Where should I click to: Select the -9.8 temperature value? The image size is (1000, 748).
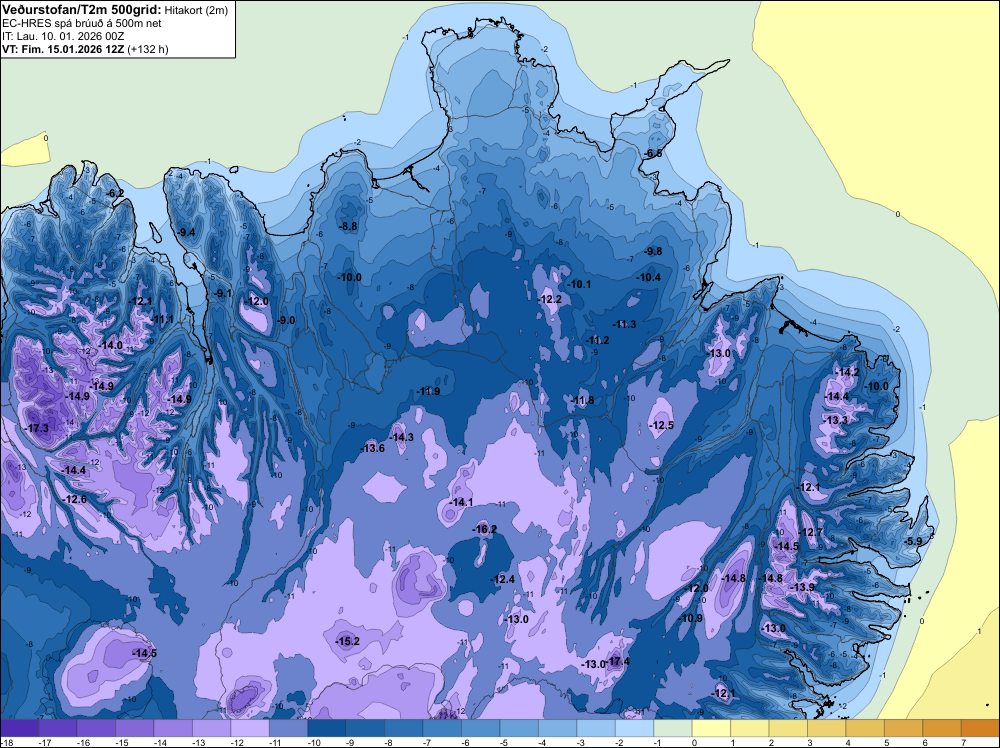click(x=653, y=251)
